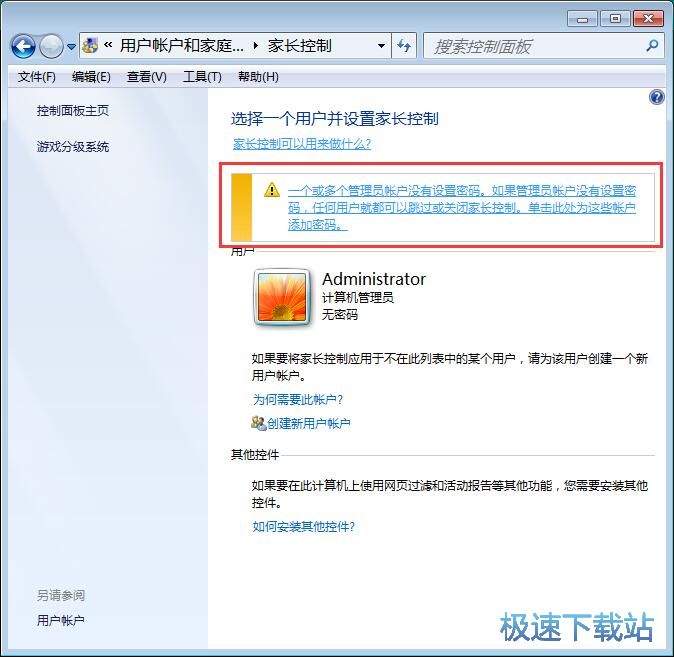
Task: Open the 家长控制可以用来做什么? link
Action: click(x=302, y=144)
